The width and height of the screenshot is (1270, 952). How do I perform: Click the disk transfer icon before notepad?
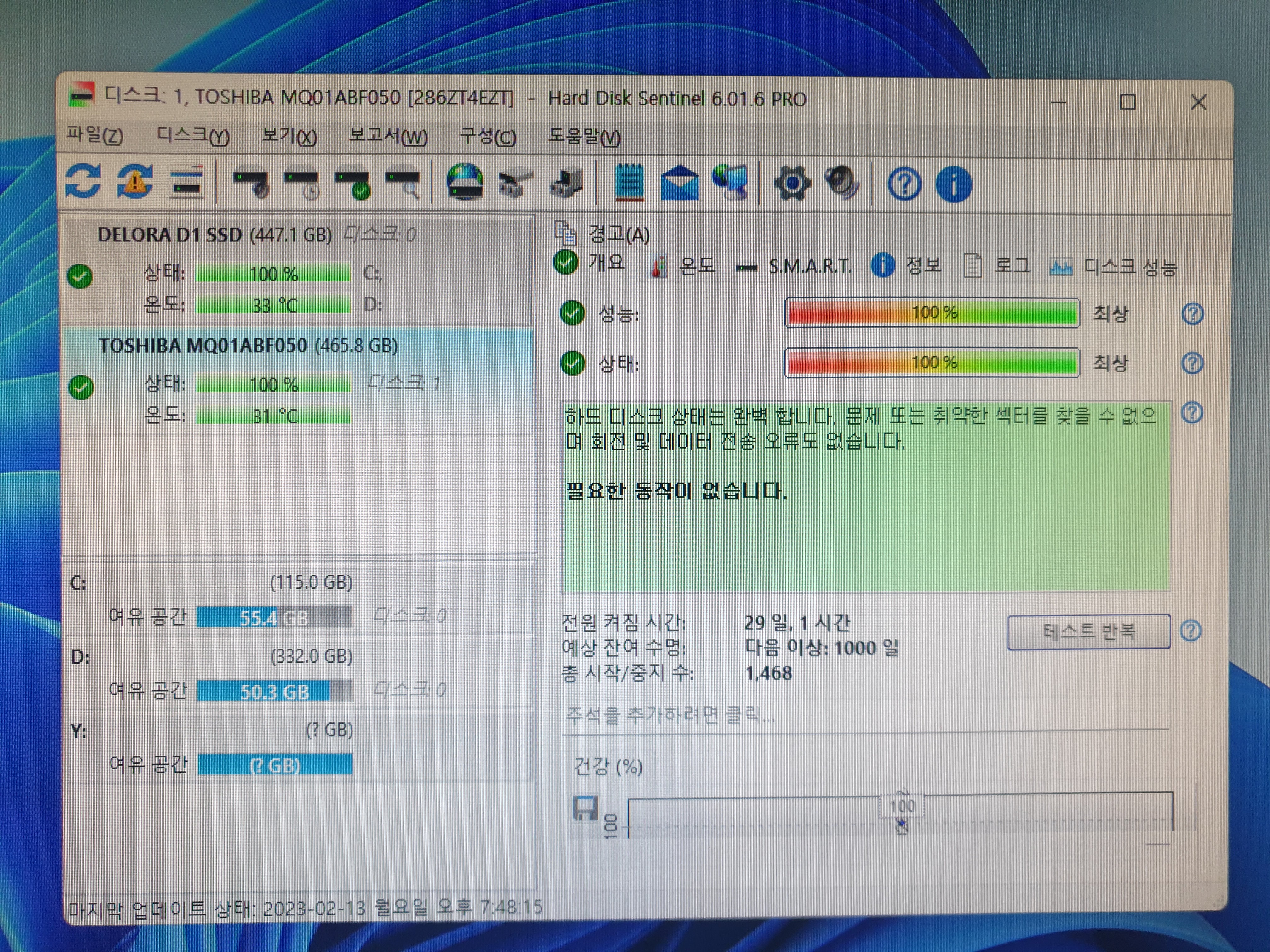pyautogui.click(x=567, y=184)
